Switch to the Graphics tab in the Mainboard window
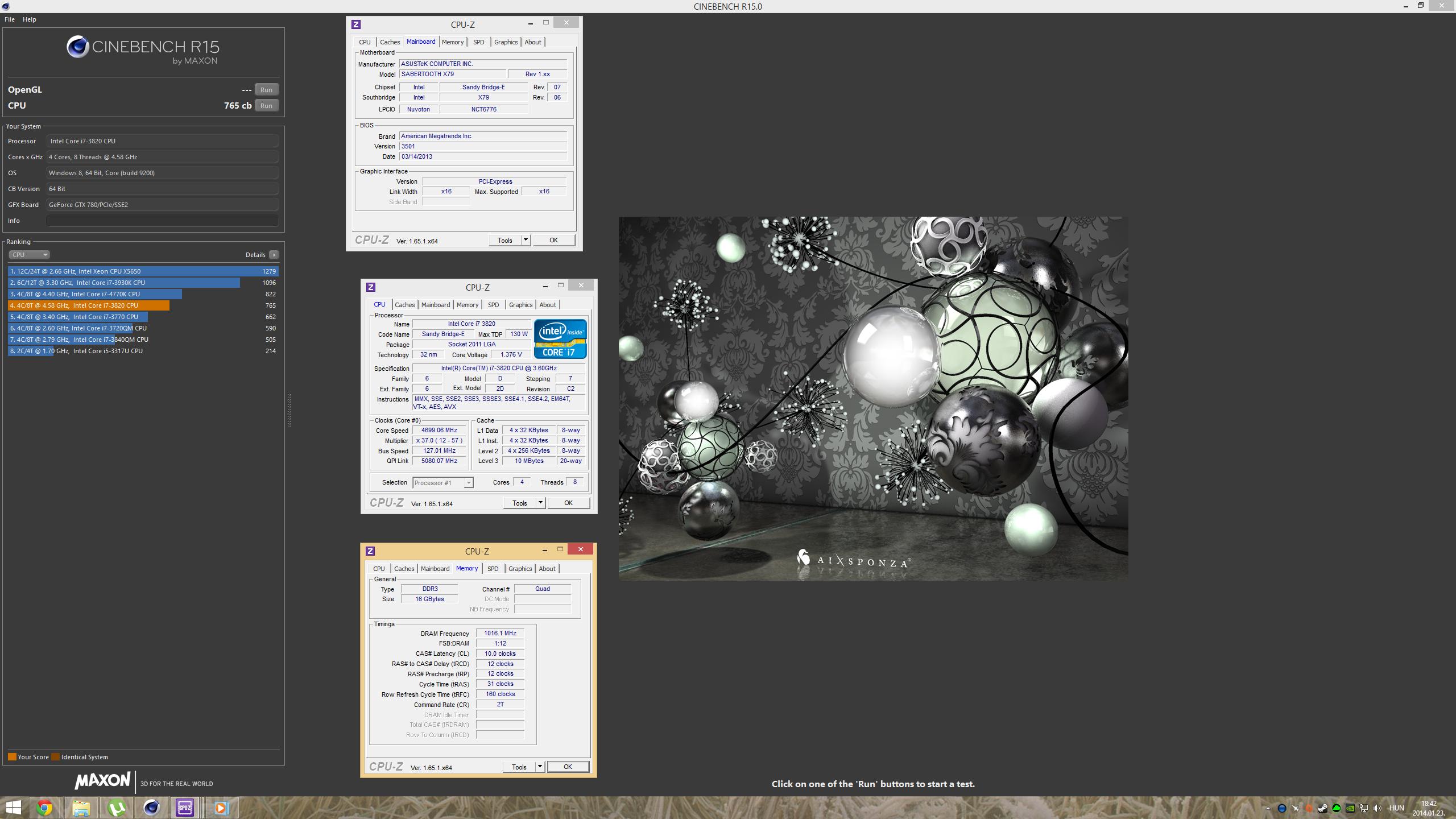1456x819 pixels. click(x=506, y=42)
